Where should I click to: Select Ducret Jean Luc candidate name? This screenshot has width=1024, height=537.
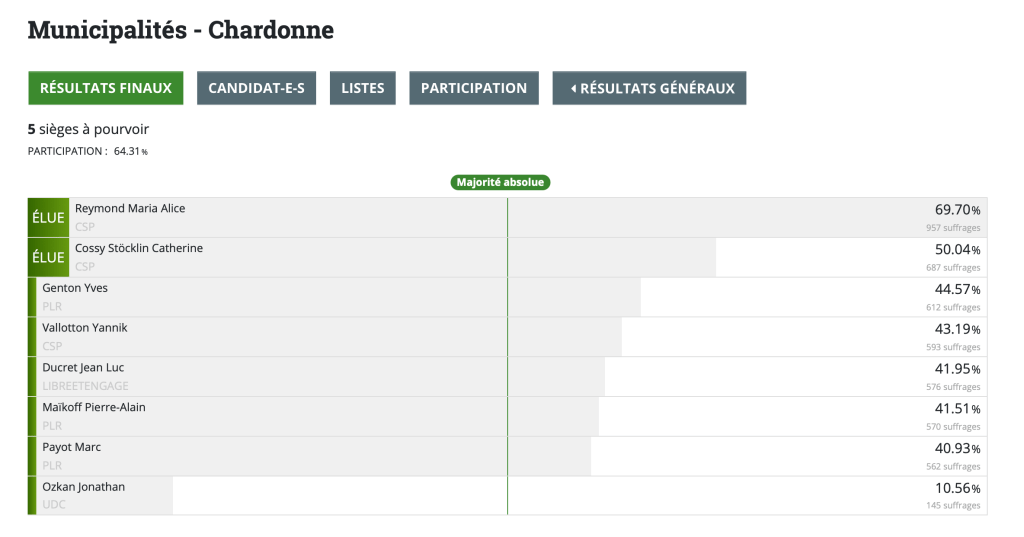(83, 368)
